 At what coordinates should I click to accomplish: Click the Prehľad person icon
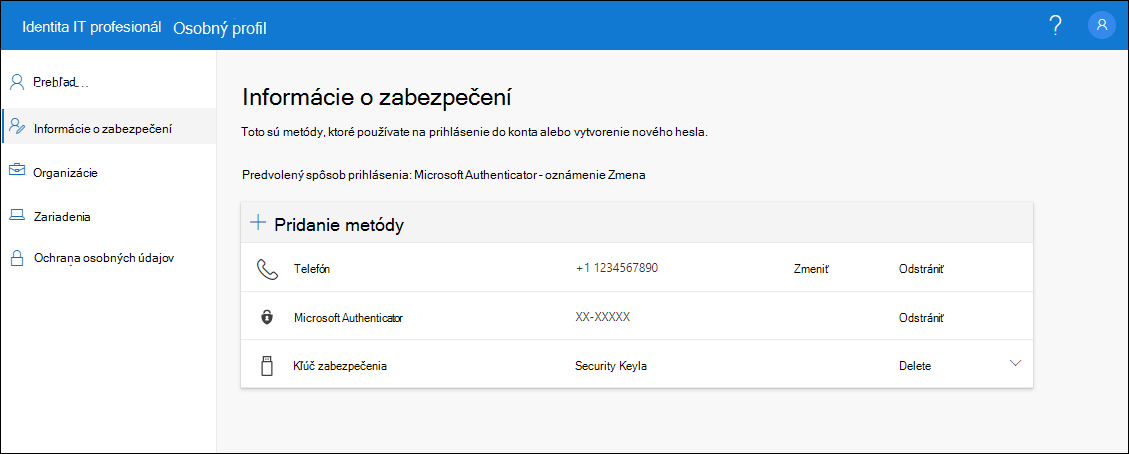pos(17,81)
